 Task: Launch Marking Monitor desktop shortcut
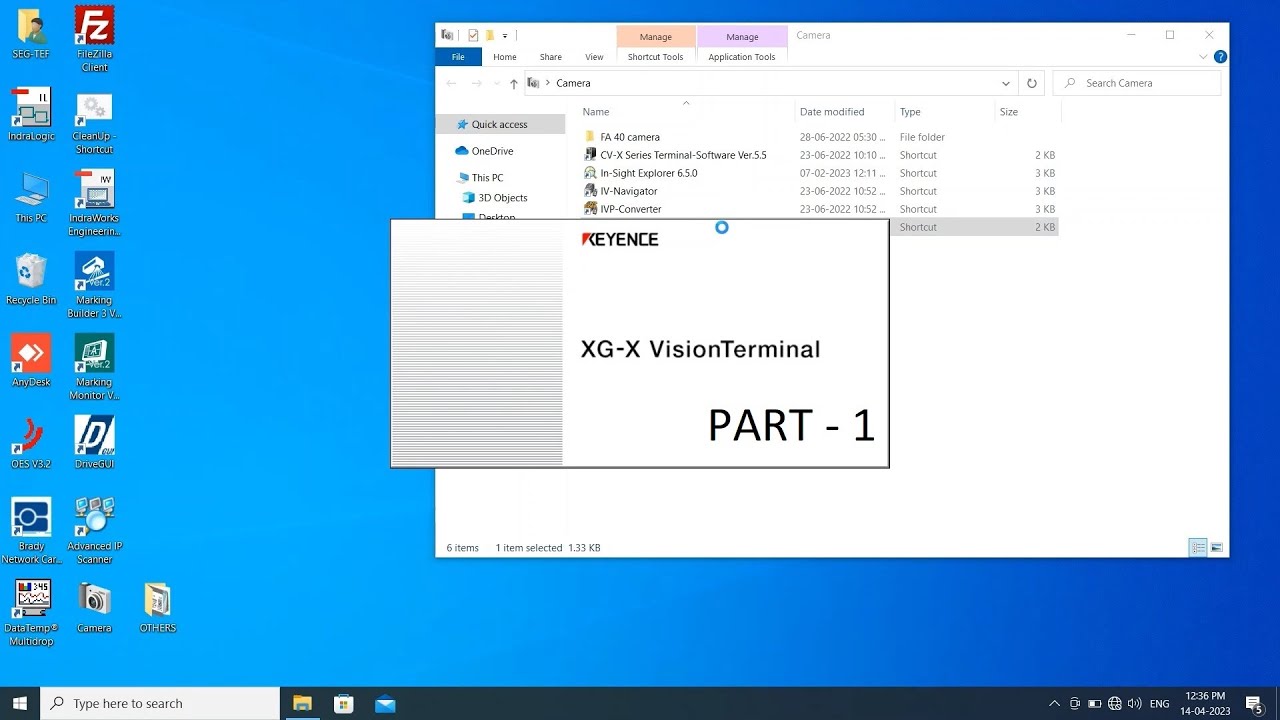(94, 367)
